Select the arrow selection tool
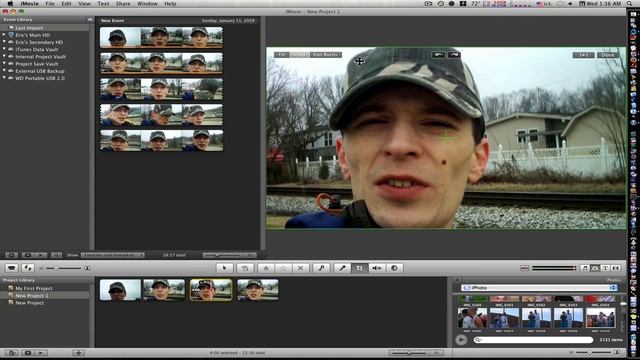 tap(224, 268)
